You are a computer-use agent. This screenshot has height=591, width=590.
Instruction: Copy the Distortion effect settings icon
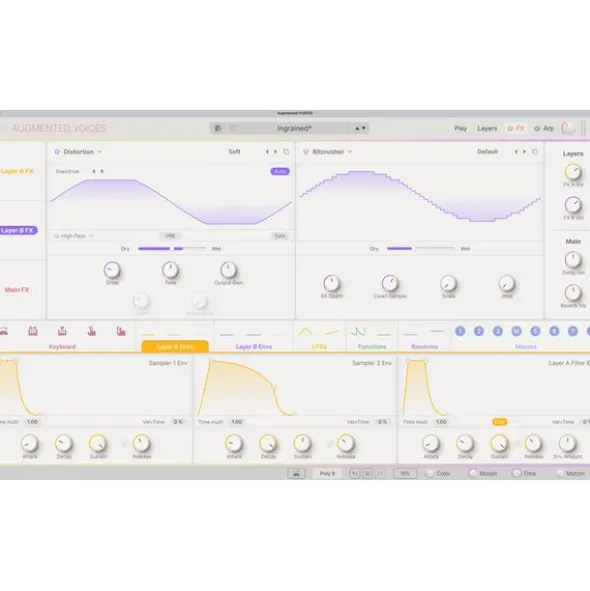(286, 152)
